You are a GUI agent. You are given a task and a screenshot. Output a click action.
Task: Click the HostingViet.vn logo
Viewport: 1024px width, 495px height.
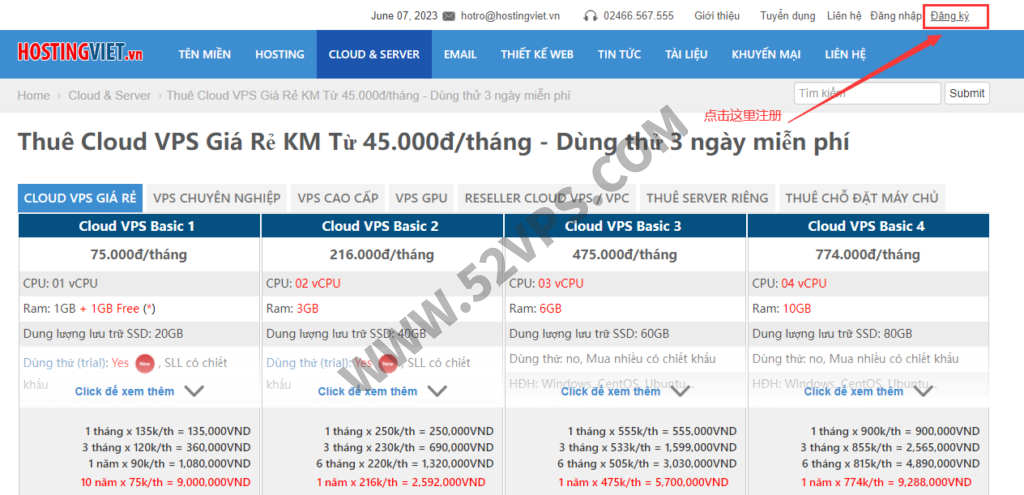pos(80,52)
